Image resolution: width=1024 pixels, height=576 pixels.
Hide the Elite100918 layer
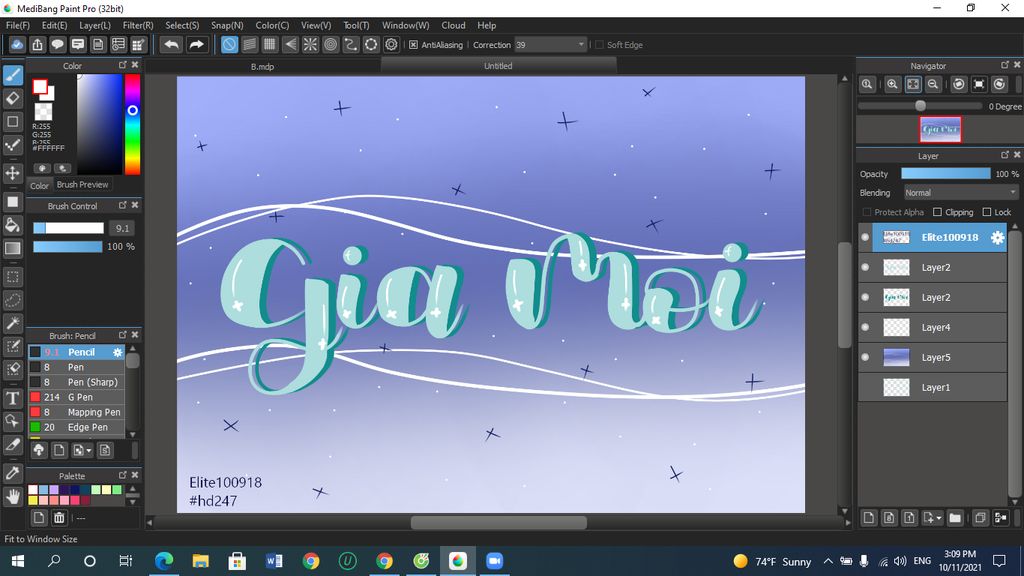click(865, 237)
